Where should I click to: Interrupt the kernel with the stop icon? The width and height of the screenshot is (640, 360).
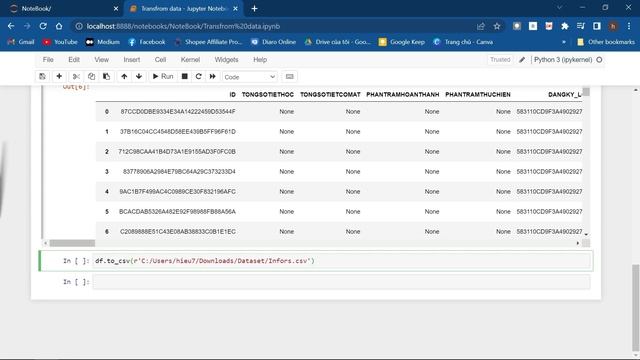(184, 76)
